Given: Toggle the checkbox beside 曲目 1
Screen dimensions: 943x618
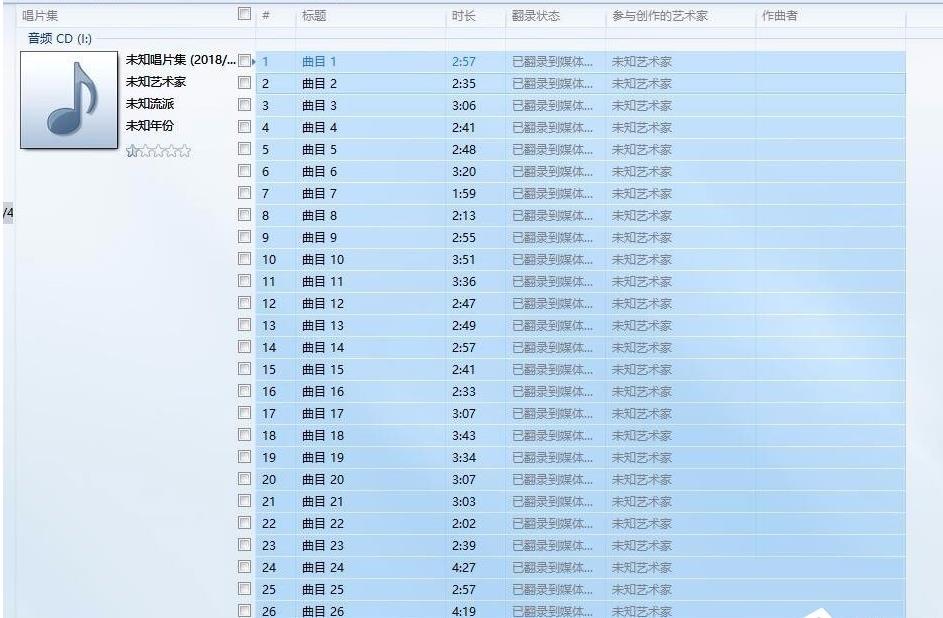Looking at the screenshot, I should click(244, 61).
